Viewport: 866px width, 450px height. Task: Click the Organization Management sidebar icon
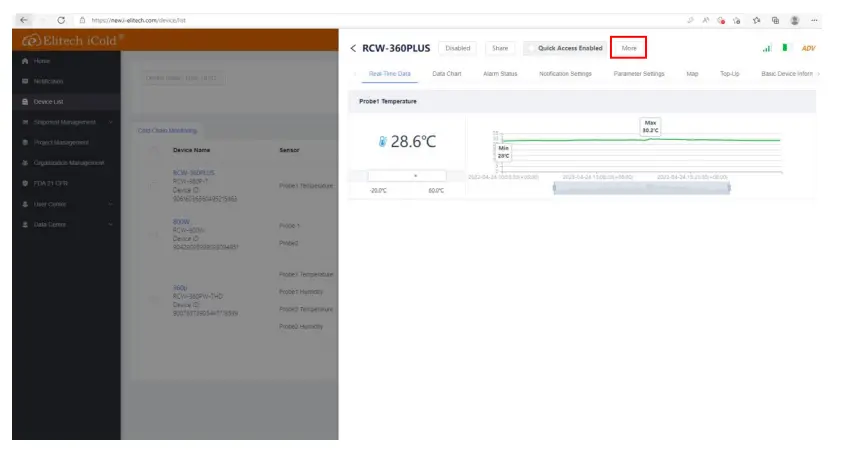pos(25,163)
